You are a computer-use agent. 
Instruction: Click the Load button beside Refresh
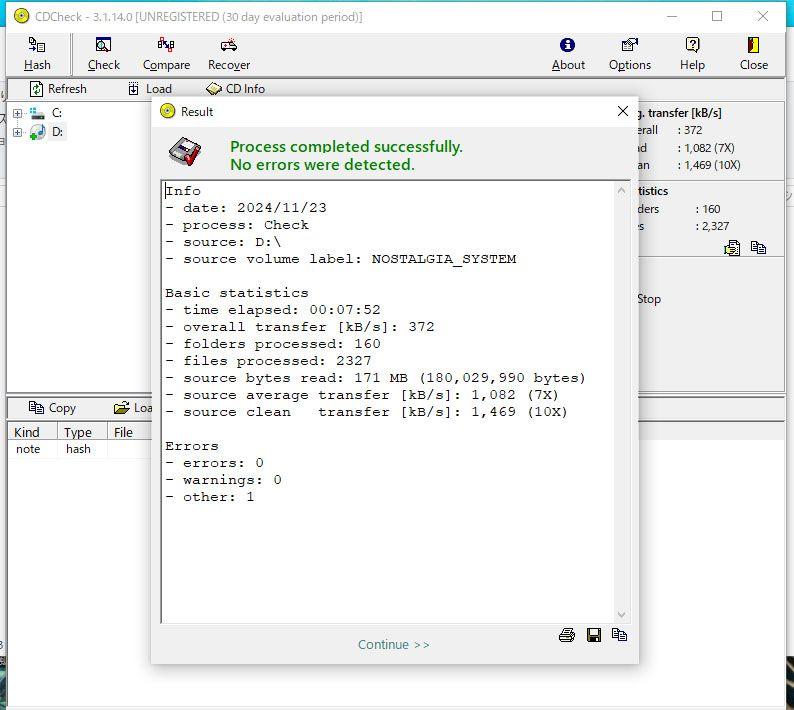(149, 89)
